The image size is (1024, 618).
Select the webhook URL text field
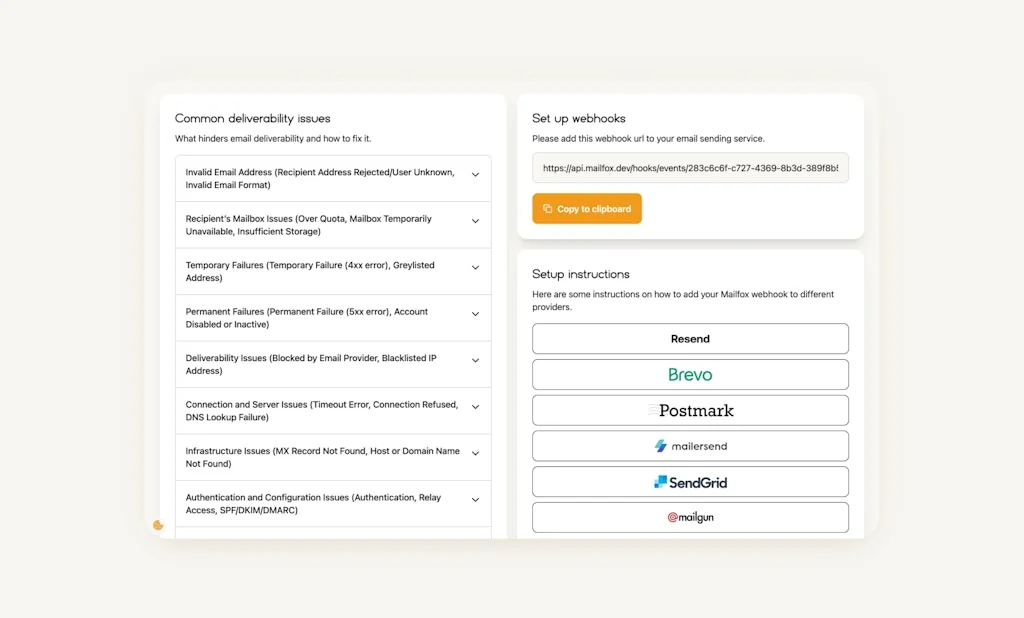(x=689, y=168)
